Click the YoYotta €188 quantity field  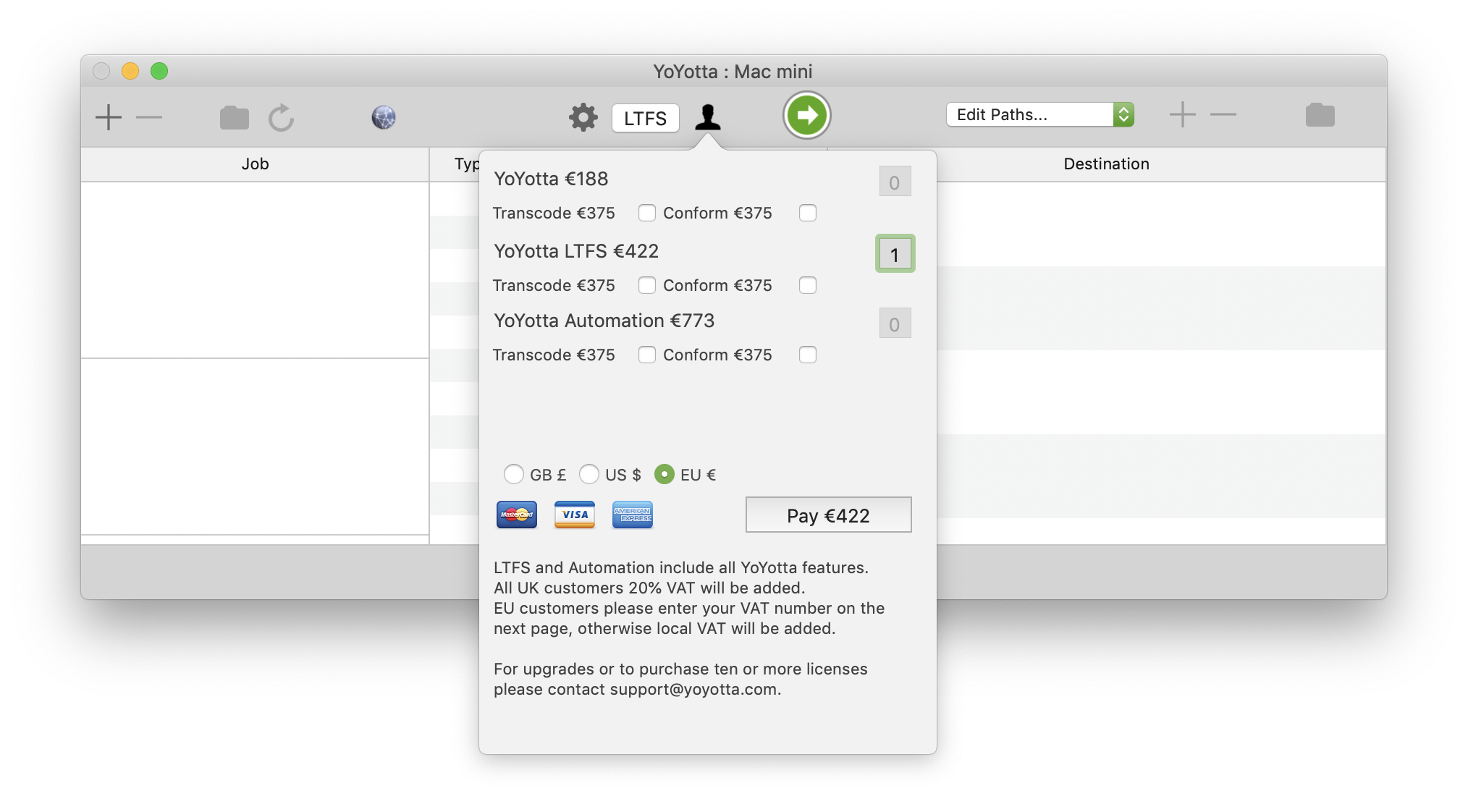(895, 182)
